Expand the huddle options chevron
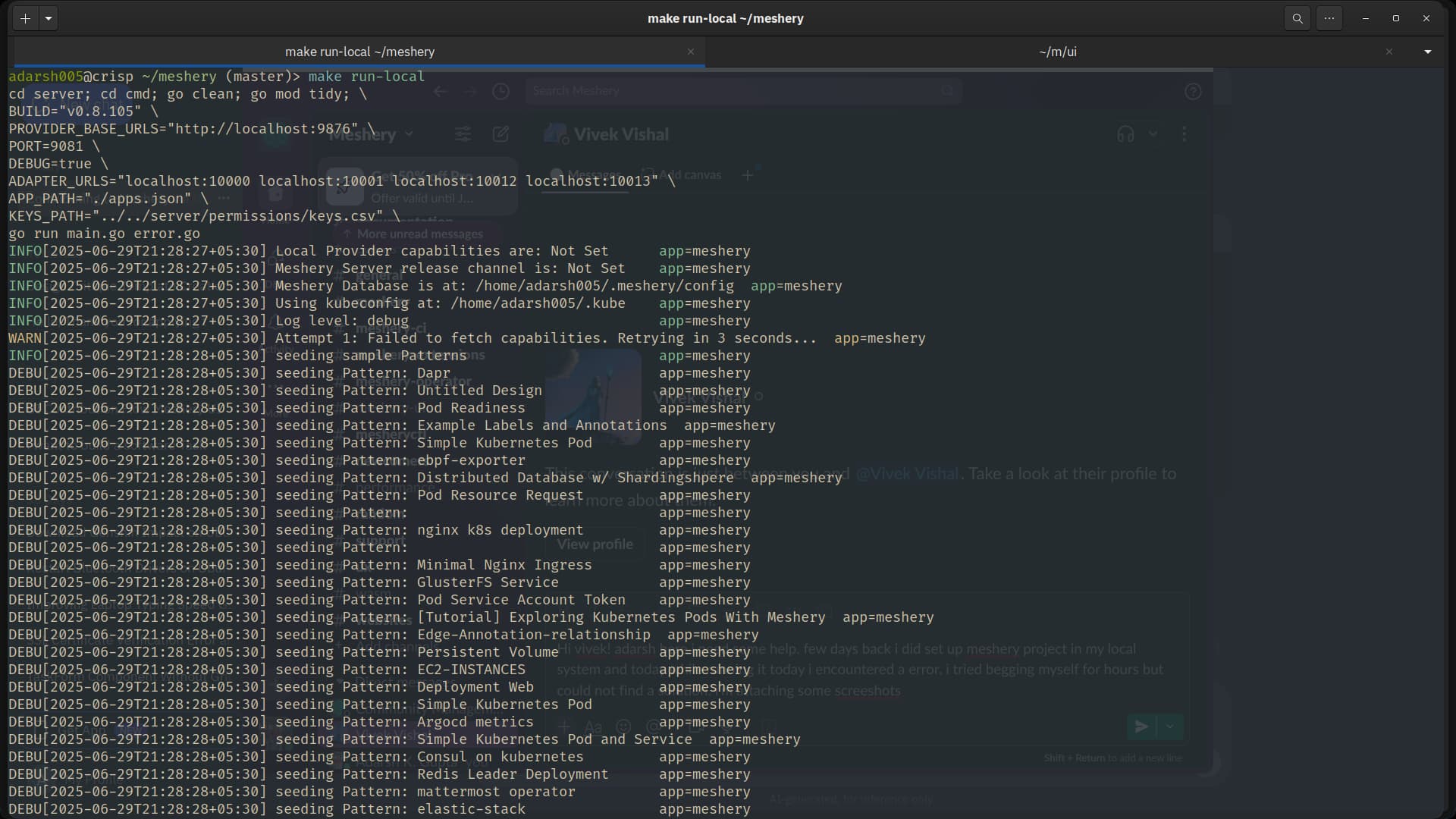Image resolution: width=1456 pixels, height=819 pixels. click(1153, 134)
